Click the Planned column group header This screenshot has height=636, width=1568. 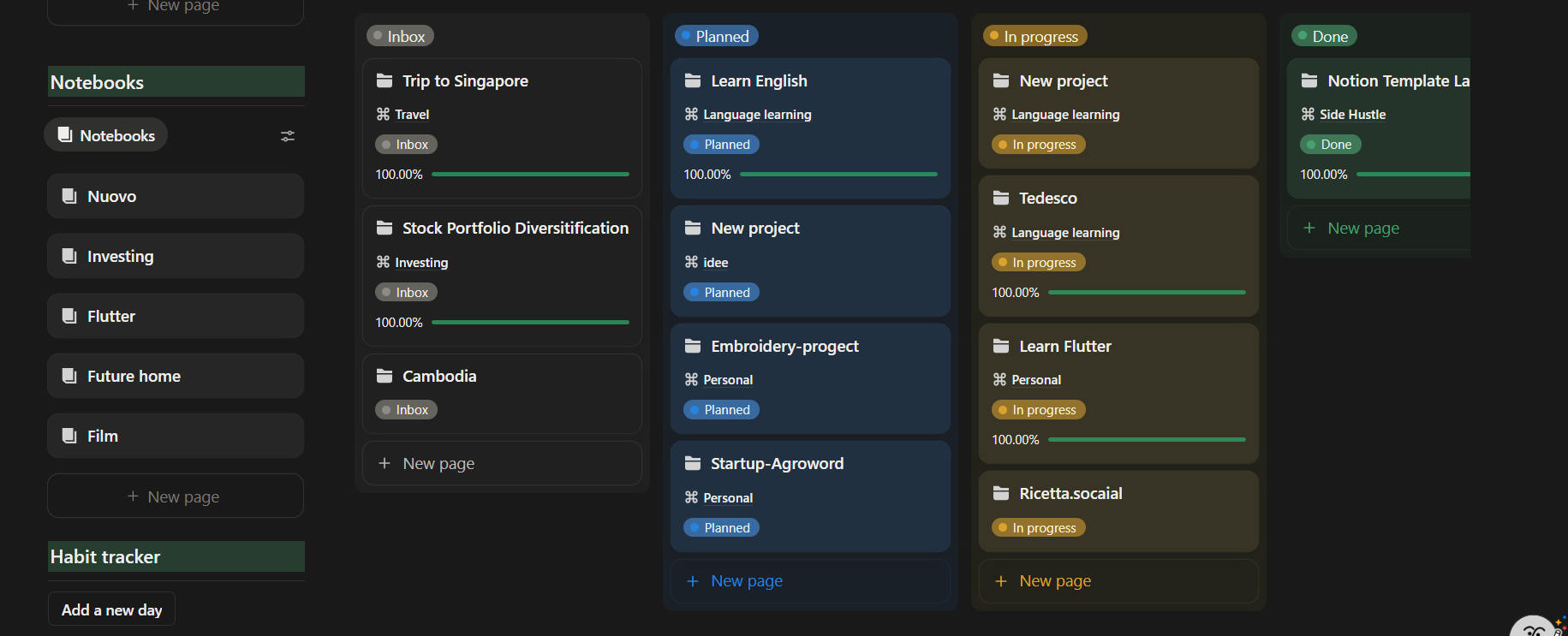[x=717, y=36]
